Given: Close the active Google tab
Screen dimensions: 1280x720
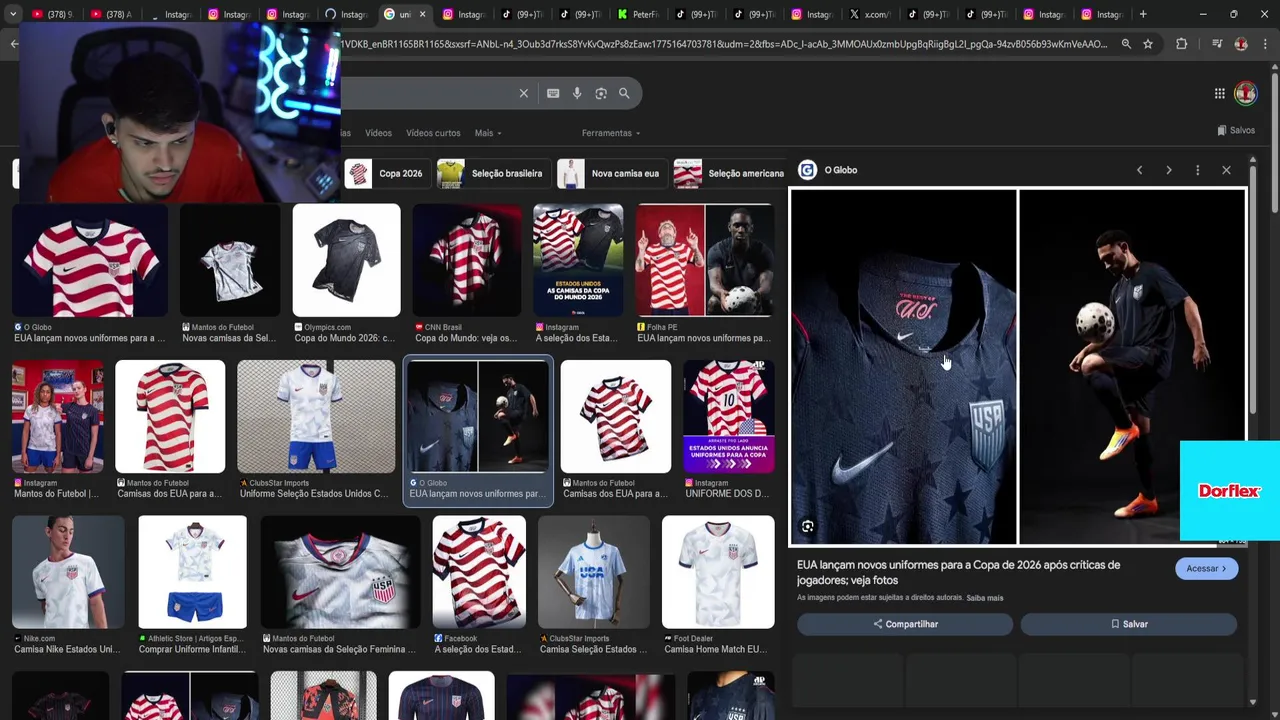Looking at the screenshot, I should coord(422,14).
